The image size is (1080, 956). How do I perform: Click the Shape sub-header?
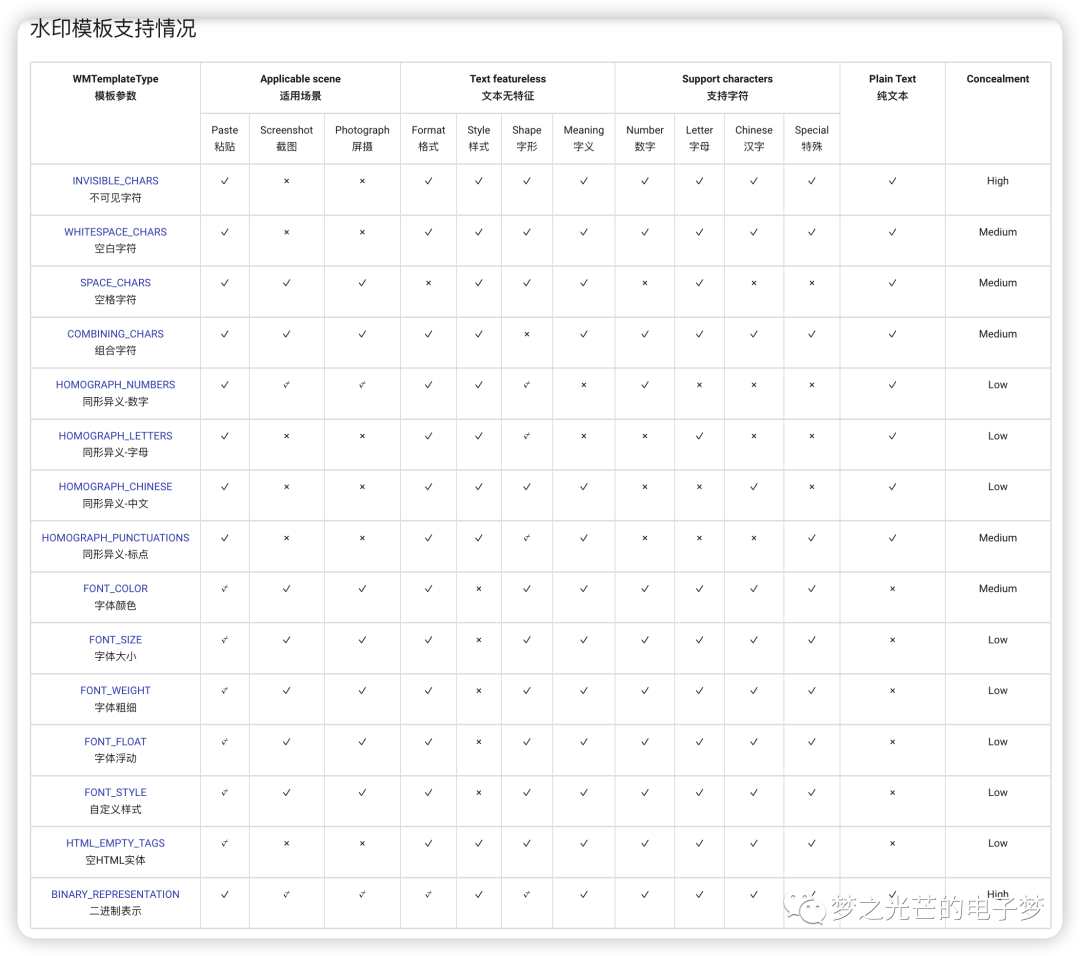527,138
